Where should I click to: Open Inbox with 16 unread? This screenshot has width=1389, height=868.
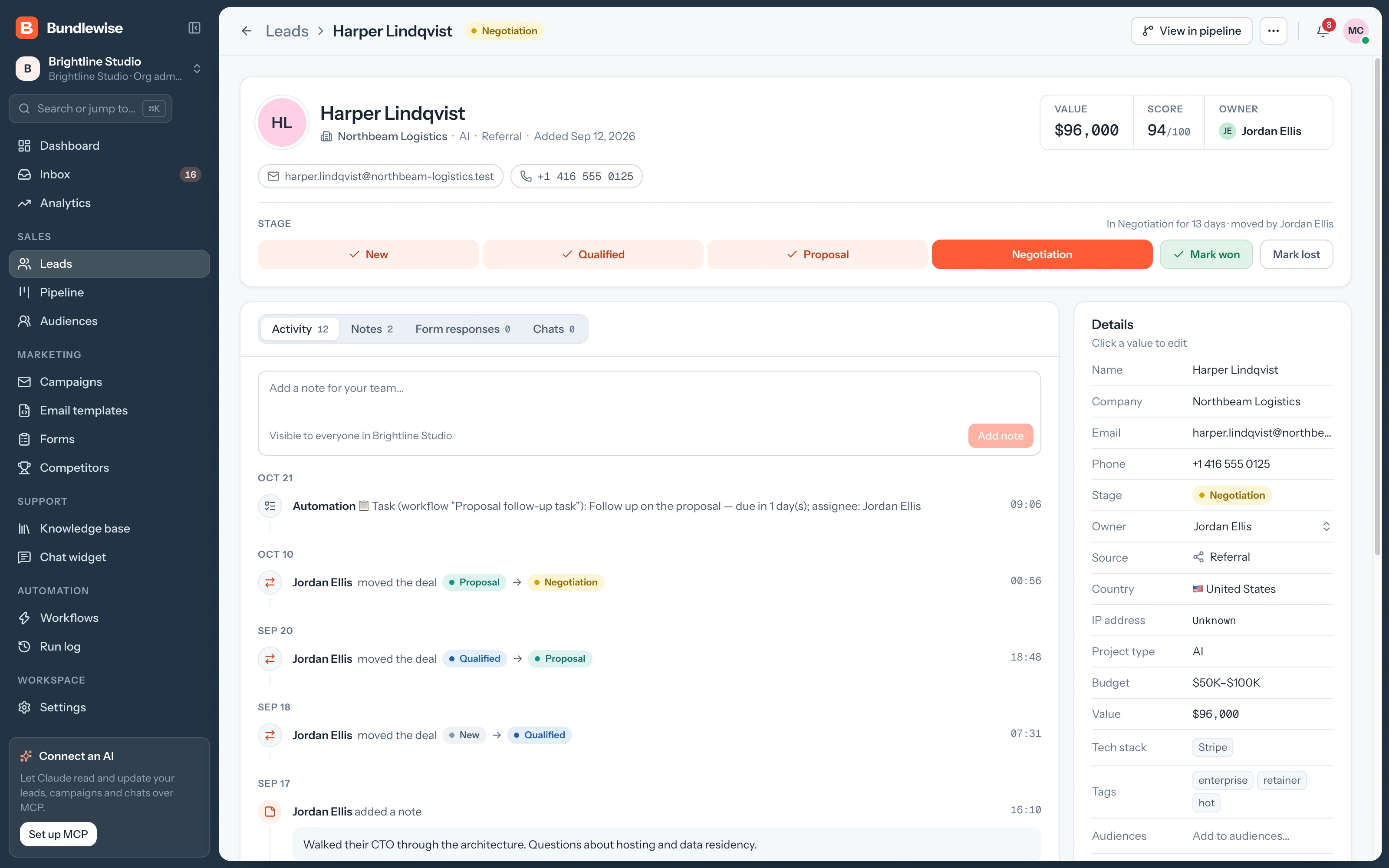tap(109, 174)
